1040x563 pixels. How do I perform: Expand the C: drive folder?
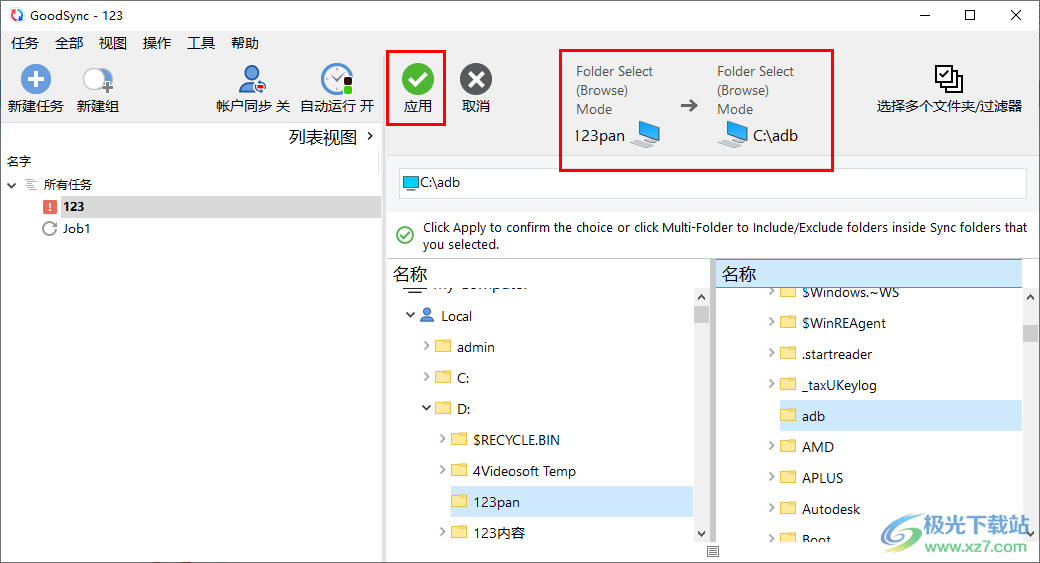coord(426,377)
